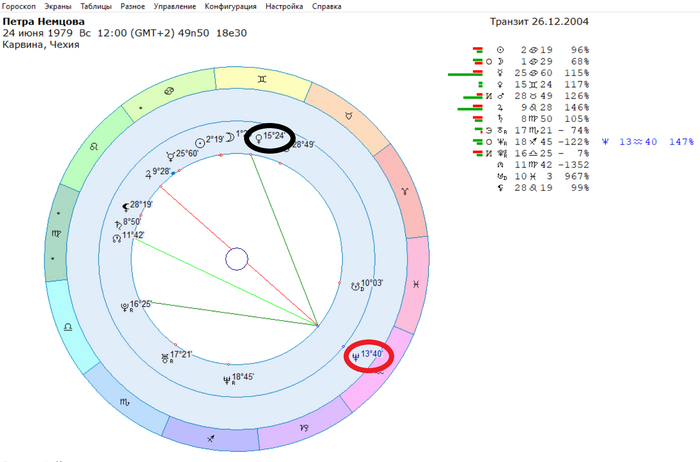This screenshot has height=462, width=700.
Task: Select Mercury at 25°60' in the wheel
Action: 171,154
